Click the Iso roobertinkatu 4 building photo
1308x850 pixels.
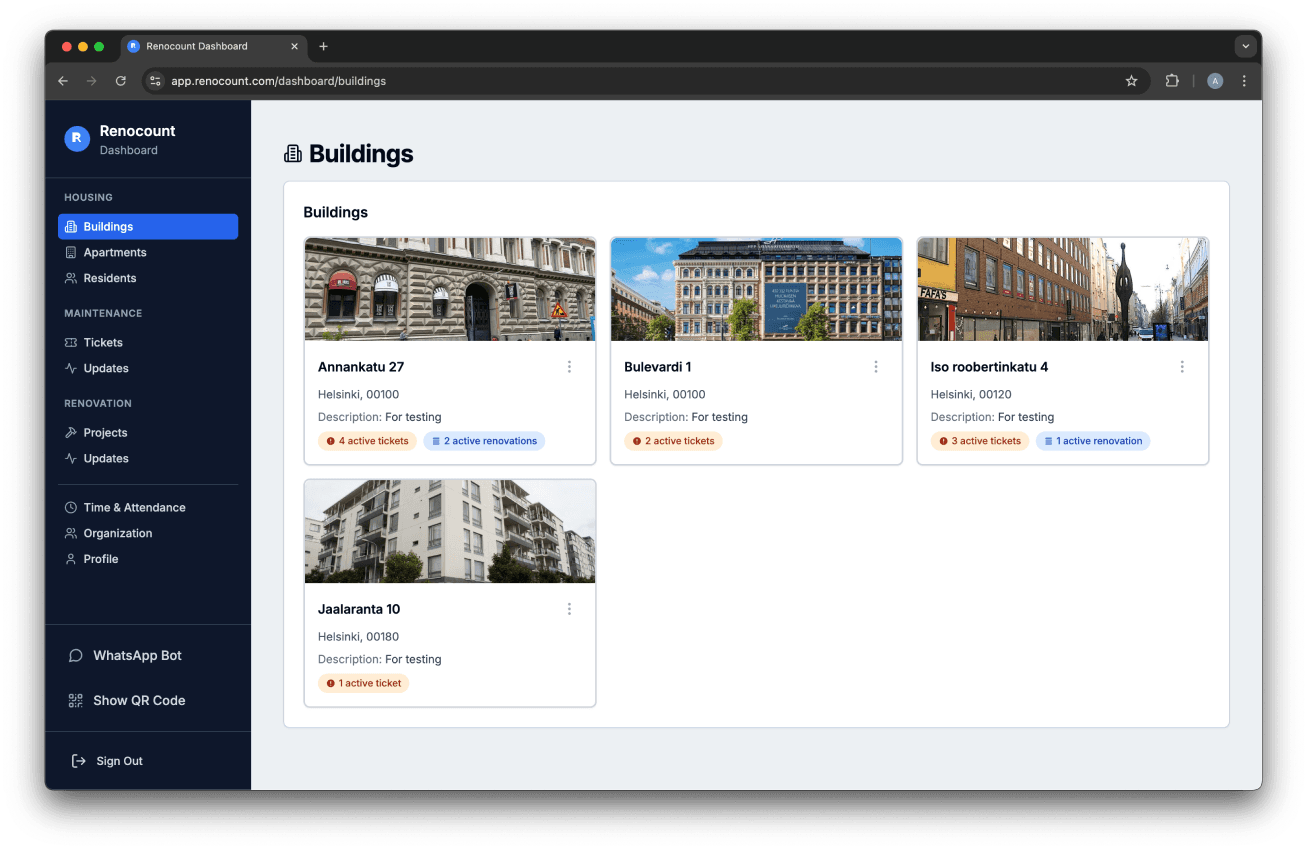point(1062,289)
